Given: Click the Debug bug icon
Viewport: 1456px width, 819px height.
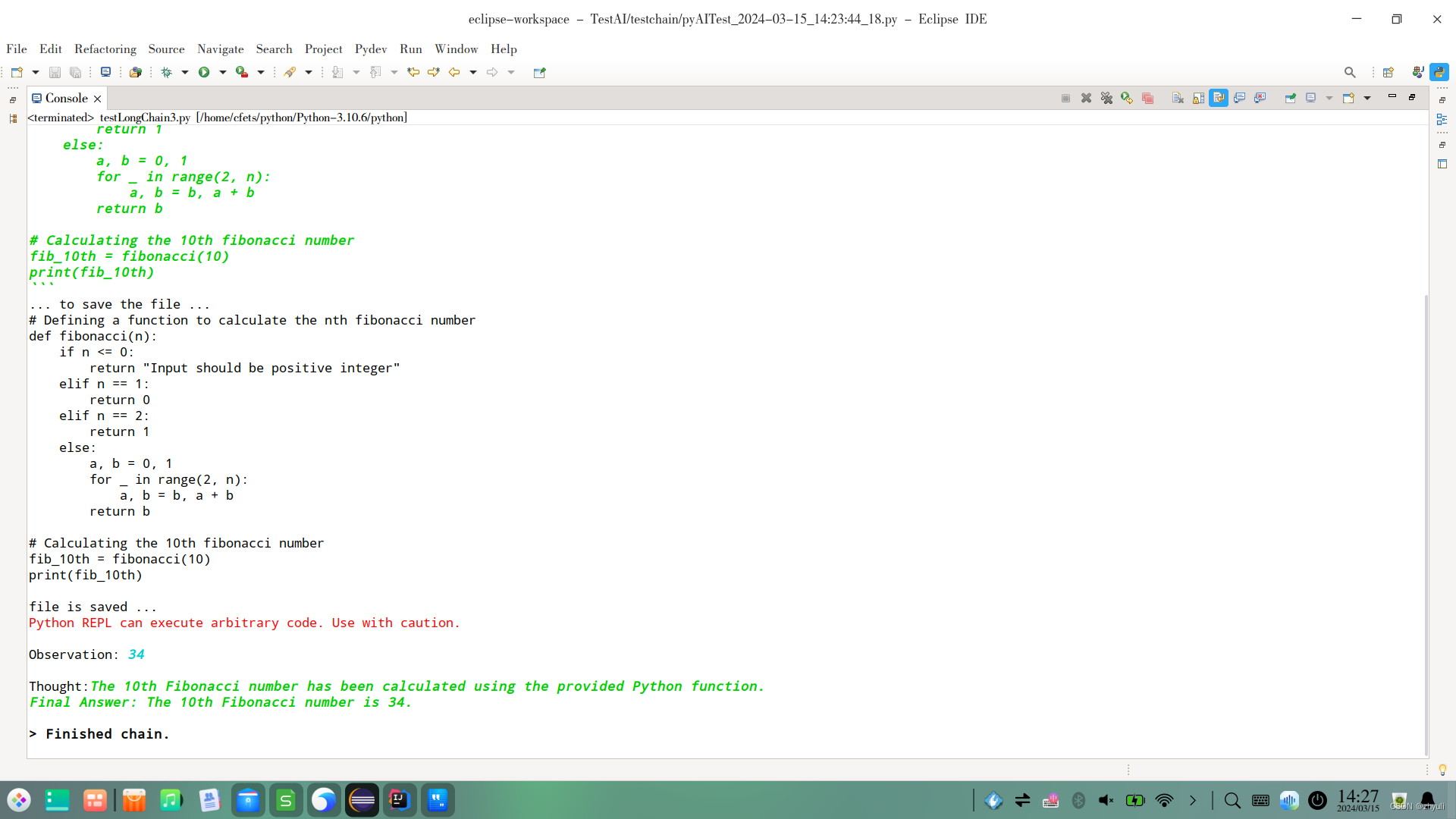Looking at the screenshot, I should coord(167,72).
